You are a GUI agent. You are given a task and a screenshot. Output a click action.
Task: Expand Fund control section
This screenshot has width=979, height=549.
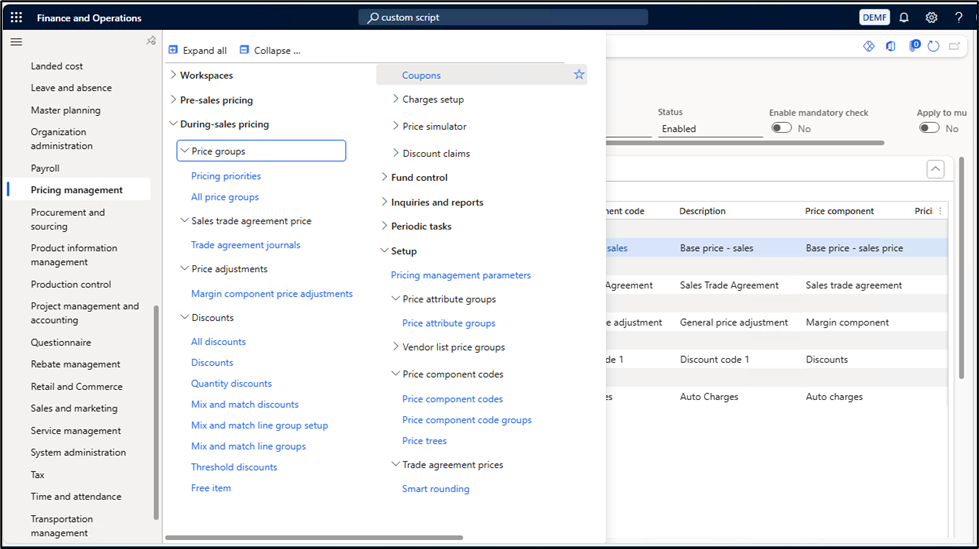(384, 177)
